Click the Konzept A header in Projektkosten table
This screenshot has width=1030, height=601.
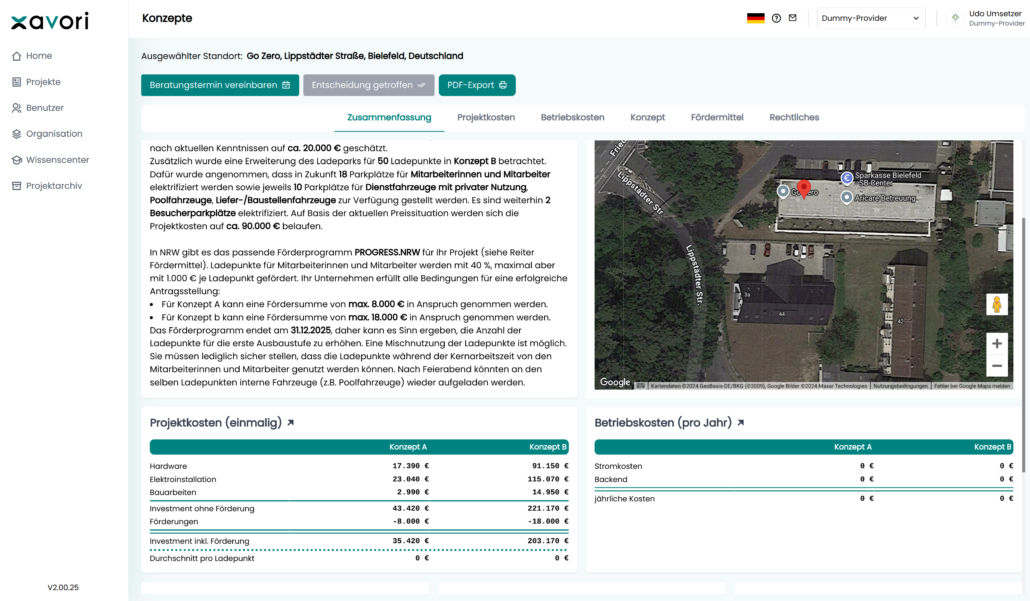tap(408, 447)
